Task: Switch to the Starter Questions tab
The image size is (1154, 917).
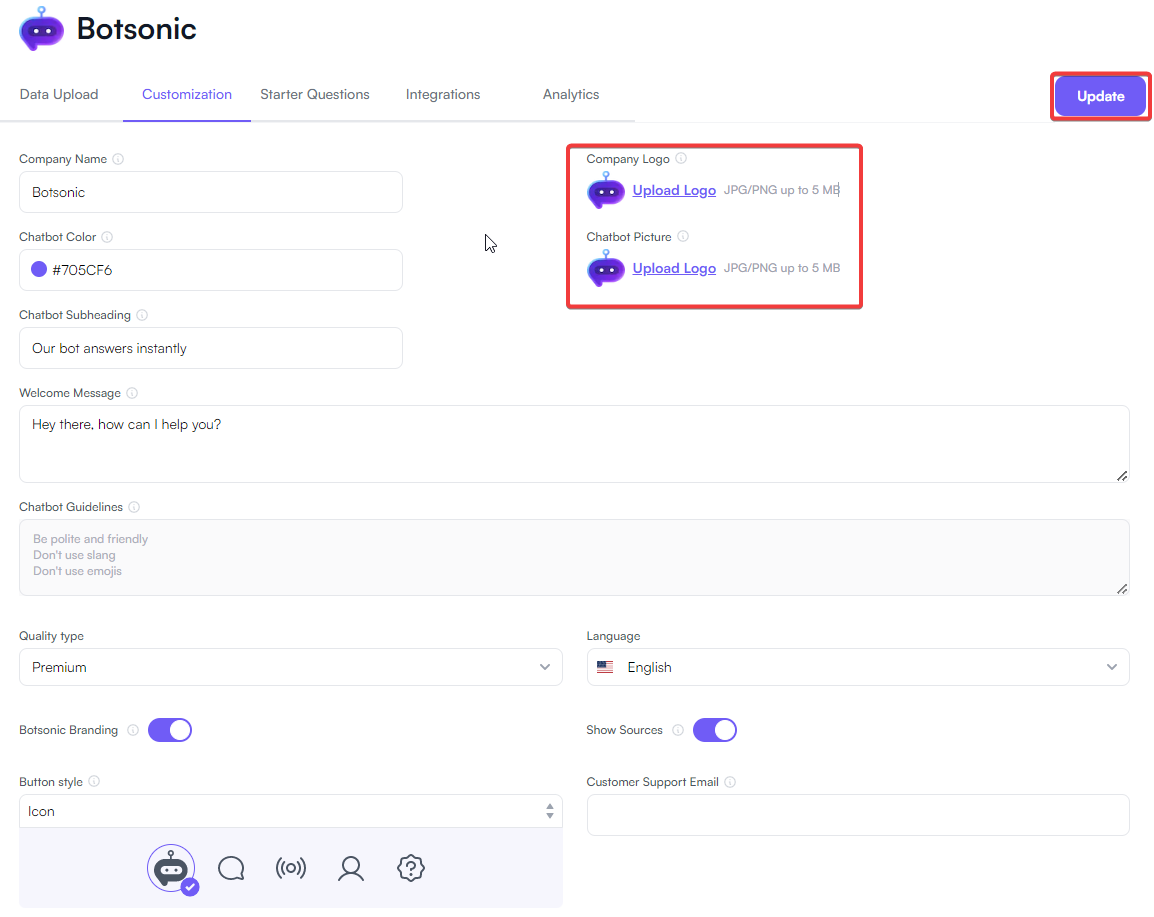Action: (315, 94)
